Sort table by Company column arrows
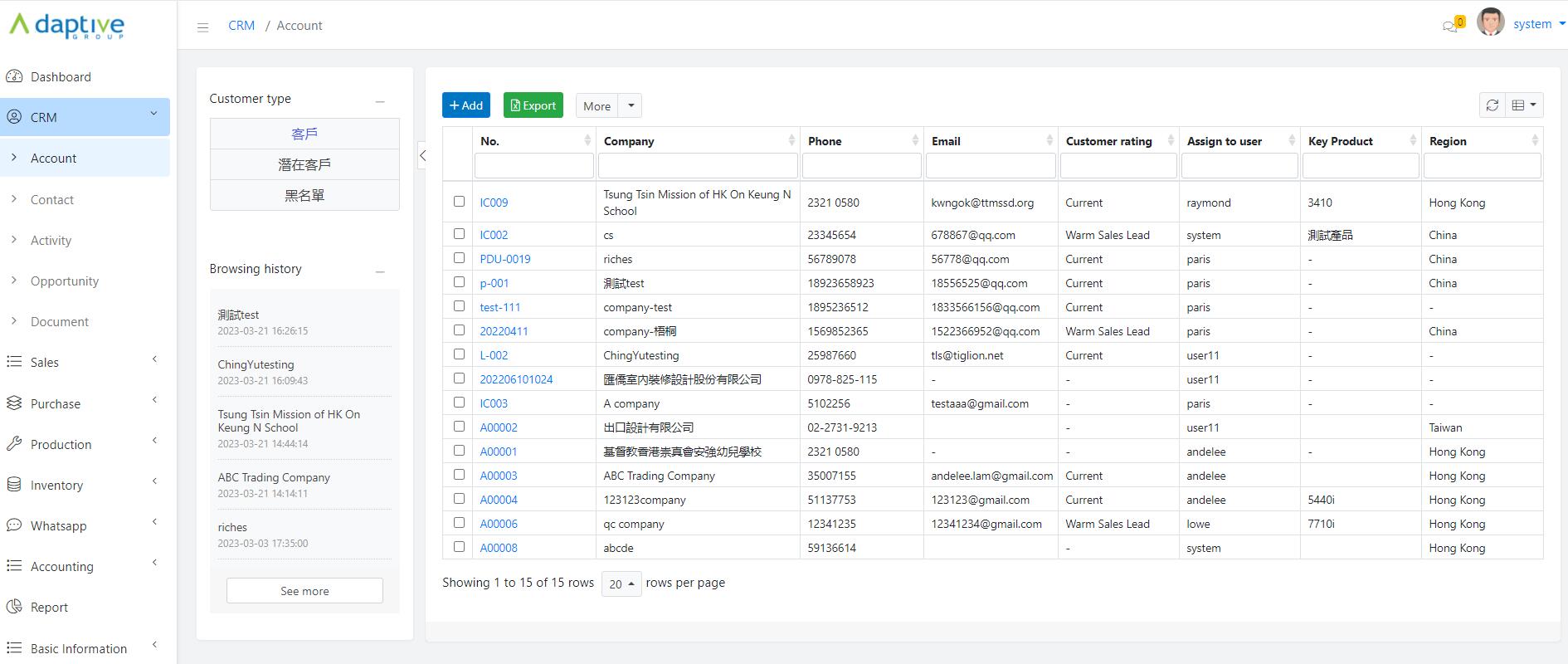This screenshot has width=1568, height=664. [x=791, y=141]
